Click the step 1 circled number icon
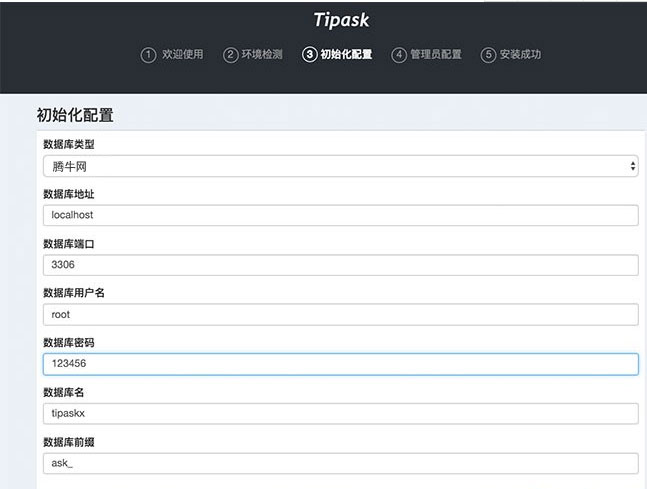The width and height of the screenshot is (647, 489). [x=148, y=55]
